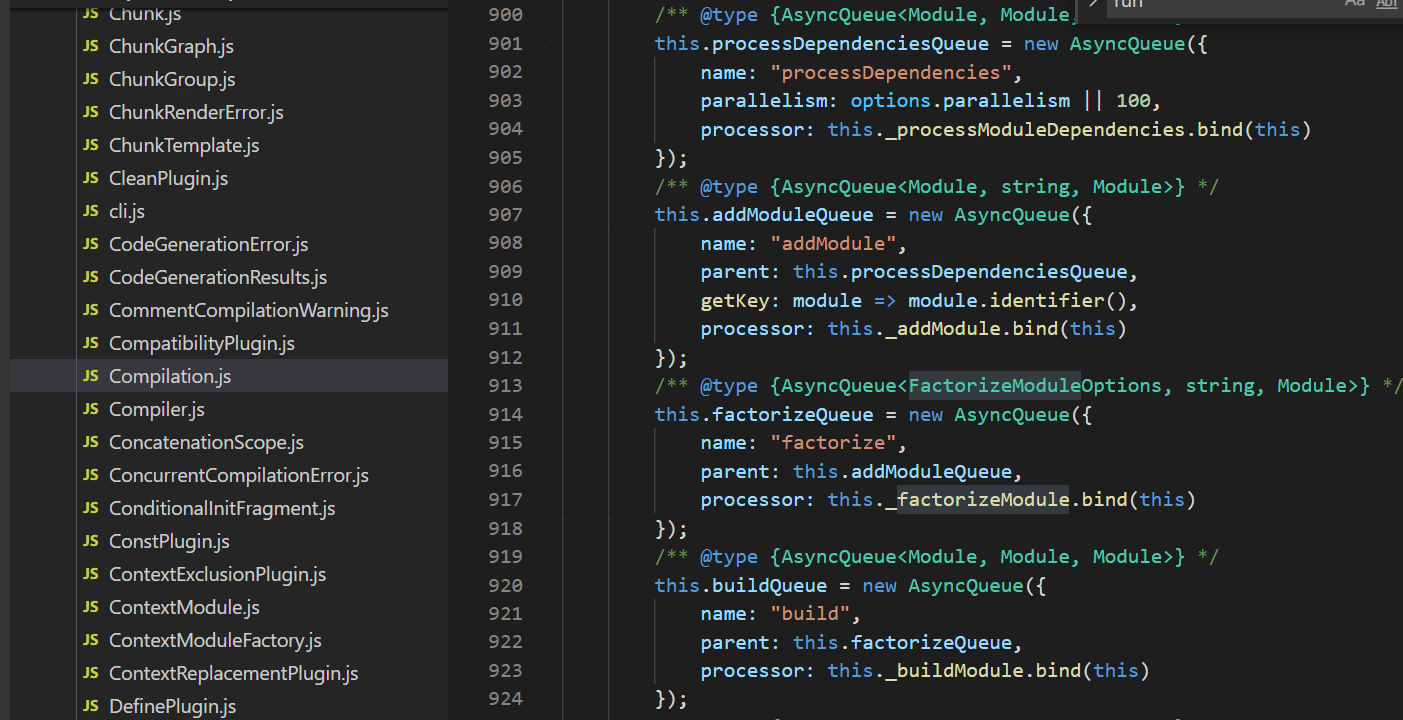Open ChunkGroup.js from the file explorer
This screenshot has width=1403, height=720.
[x=172, y=79]
